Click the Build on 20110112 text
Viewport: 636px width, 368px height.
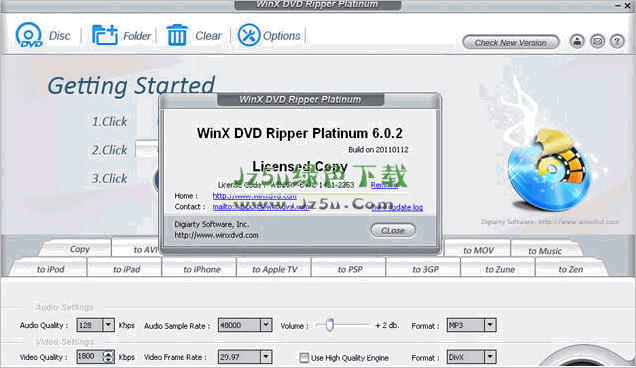click(x=378, y=150)
